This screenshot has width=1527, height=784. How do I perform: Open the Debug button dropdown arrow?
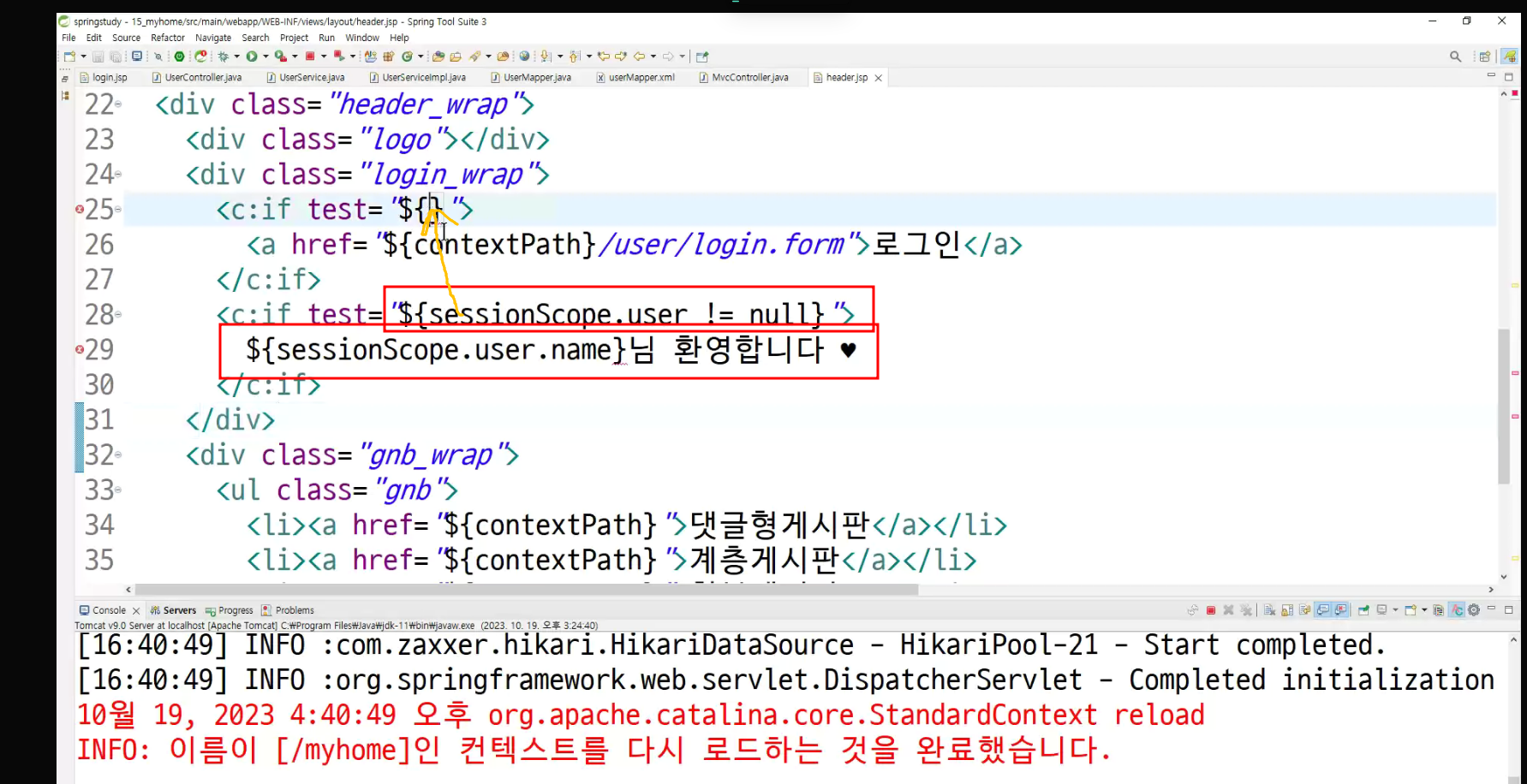236,56
